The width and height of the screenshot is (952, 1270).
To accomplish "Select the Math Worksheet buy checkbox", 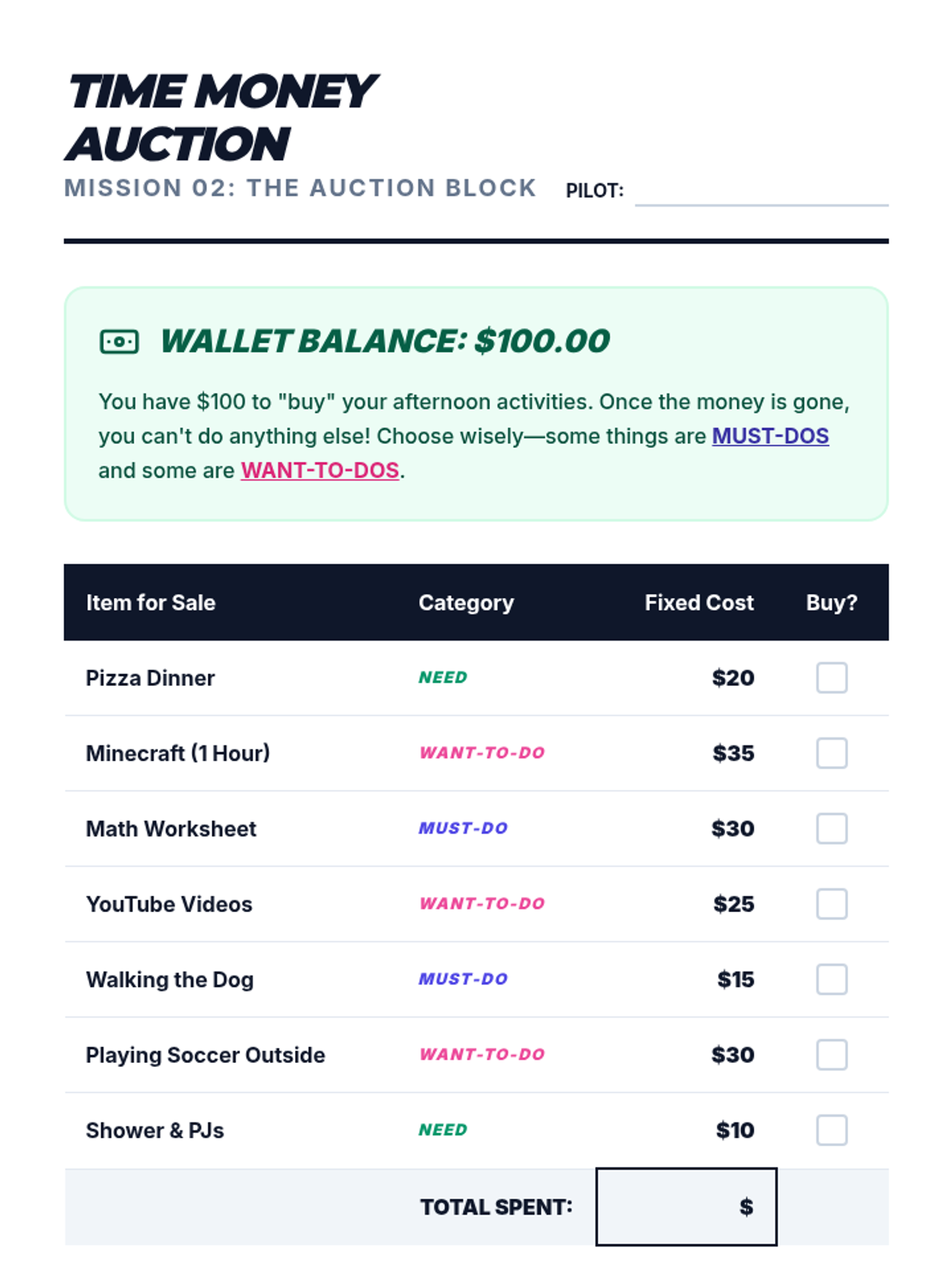I will pos(831,829).
